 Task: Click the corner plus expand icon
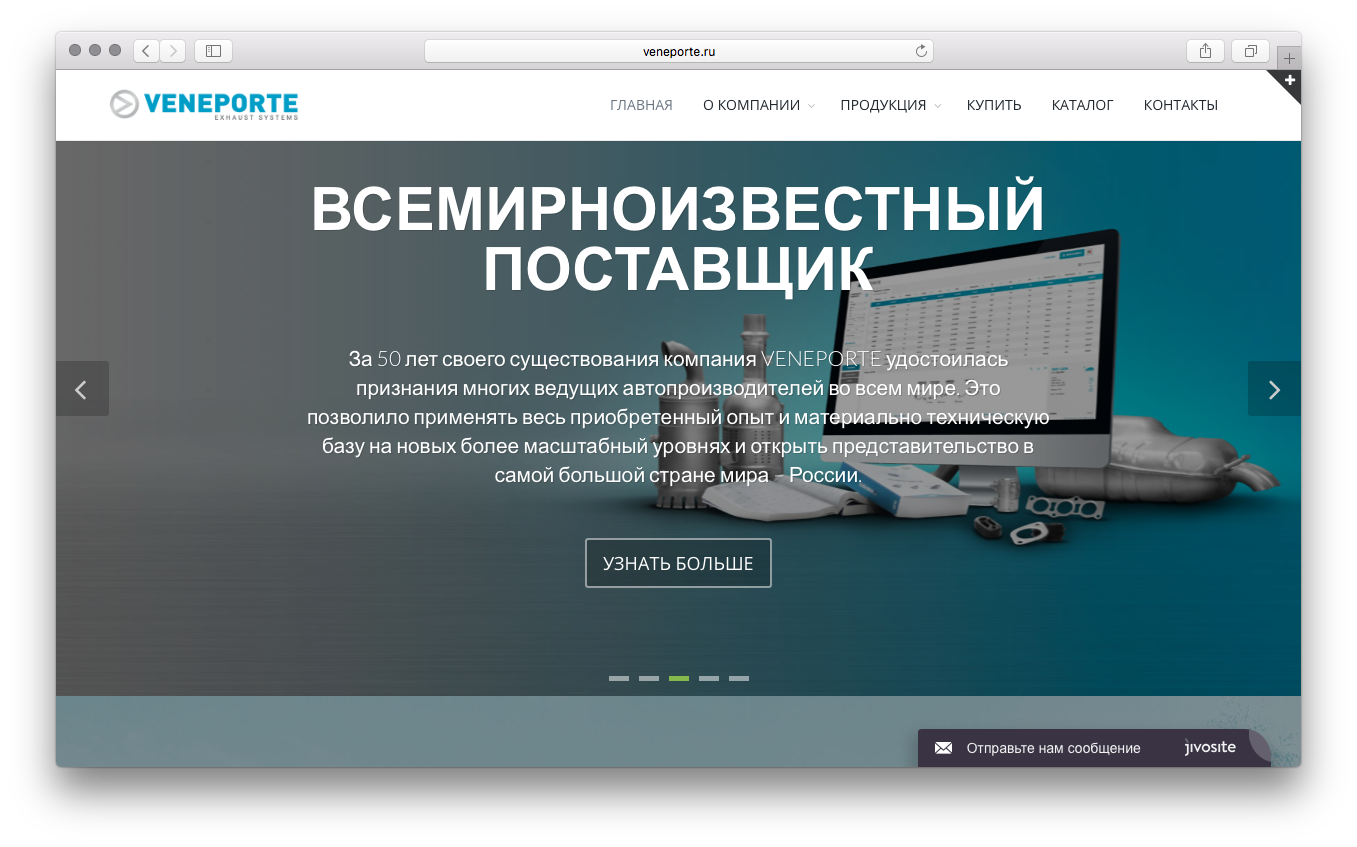point(1290,80)
